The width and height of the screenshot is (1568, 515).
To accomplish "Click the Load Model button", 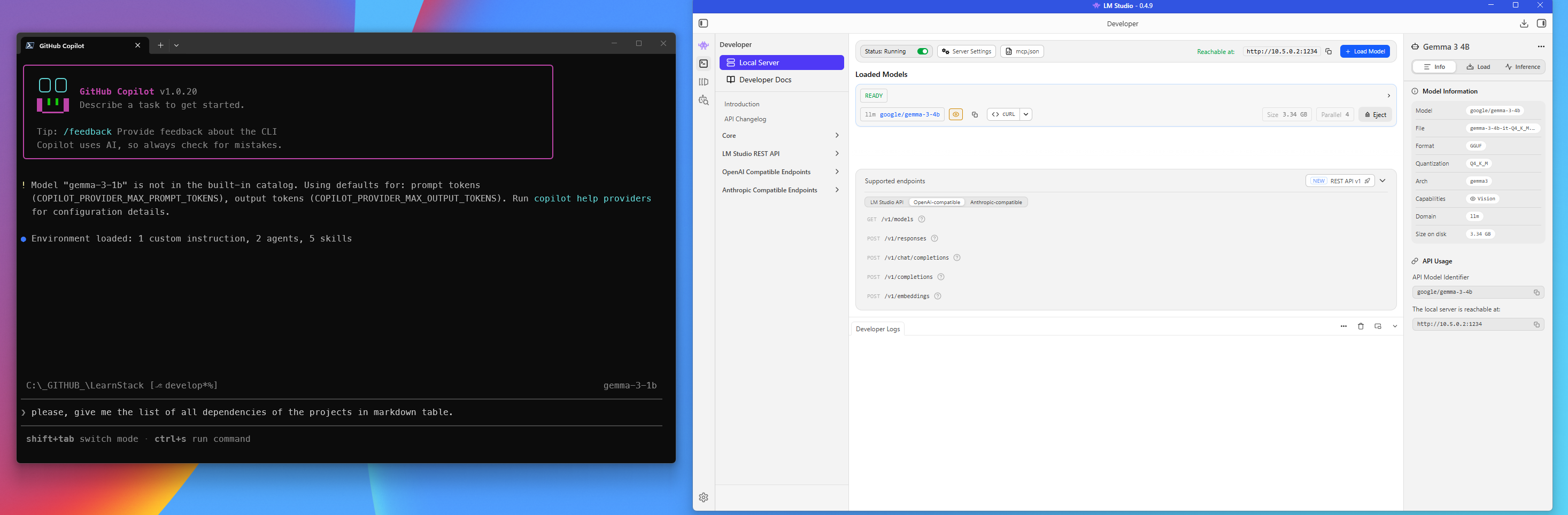I will click(1365, 51).
